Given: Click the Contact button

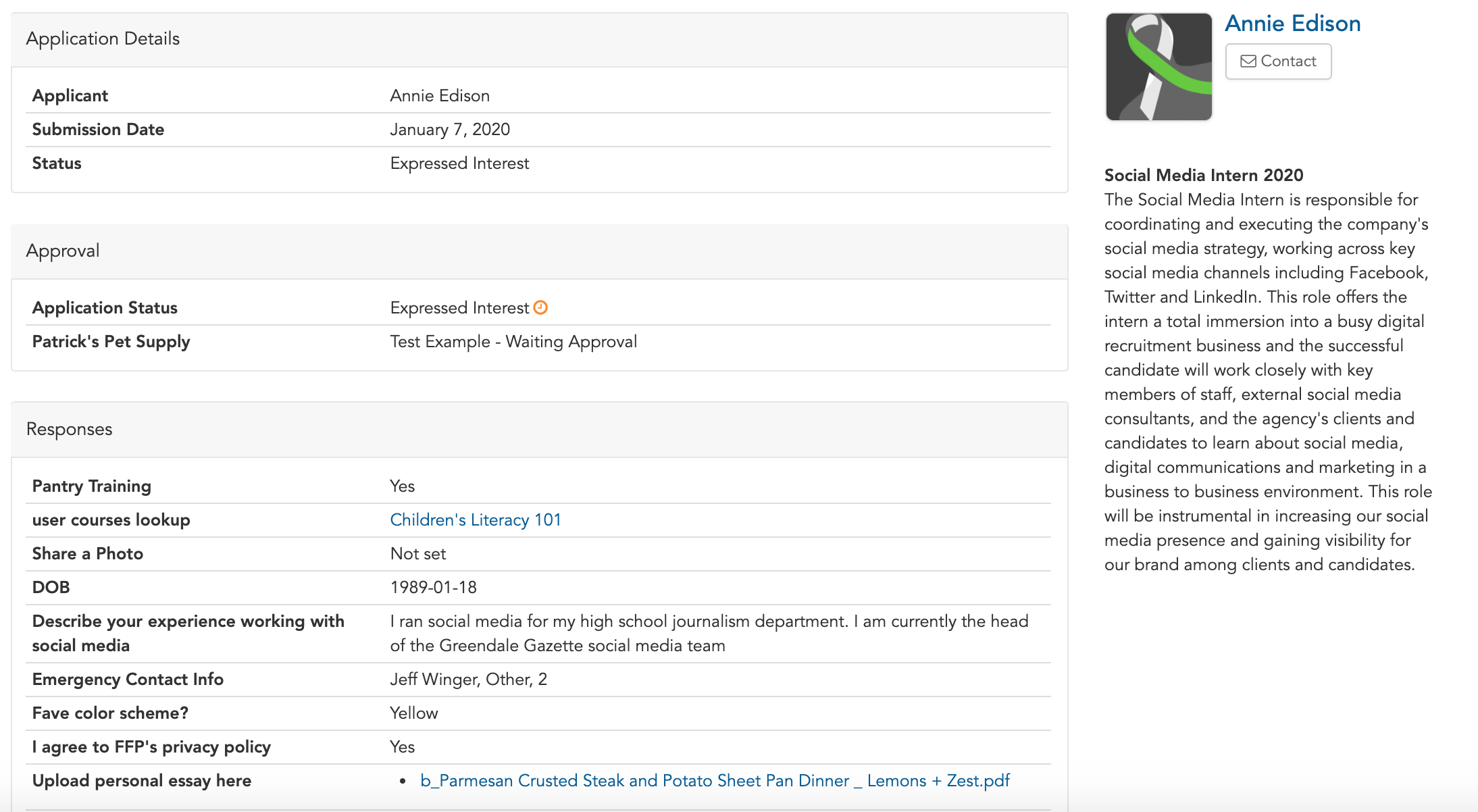Looking at the screenshot, I should click(x=1278, y=61).
